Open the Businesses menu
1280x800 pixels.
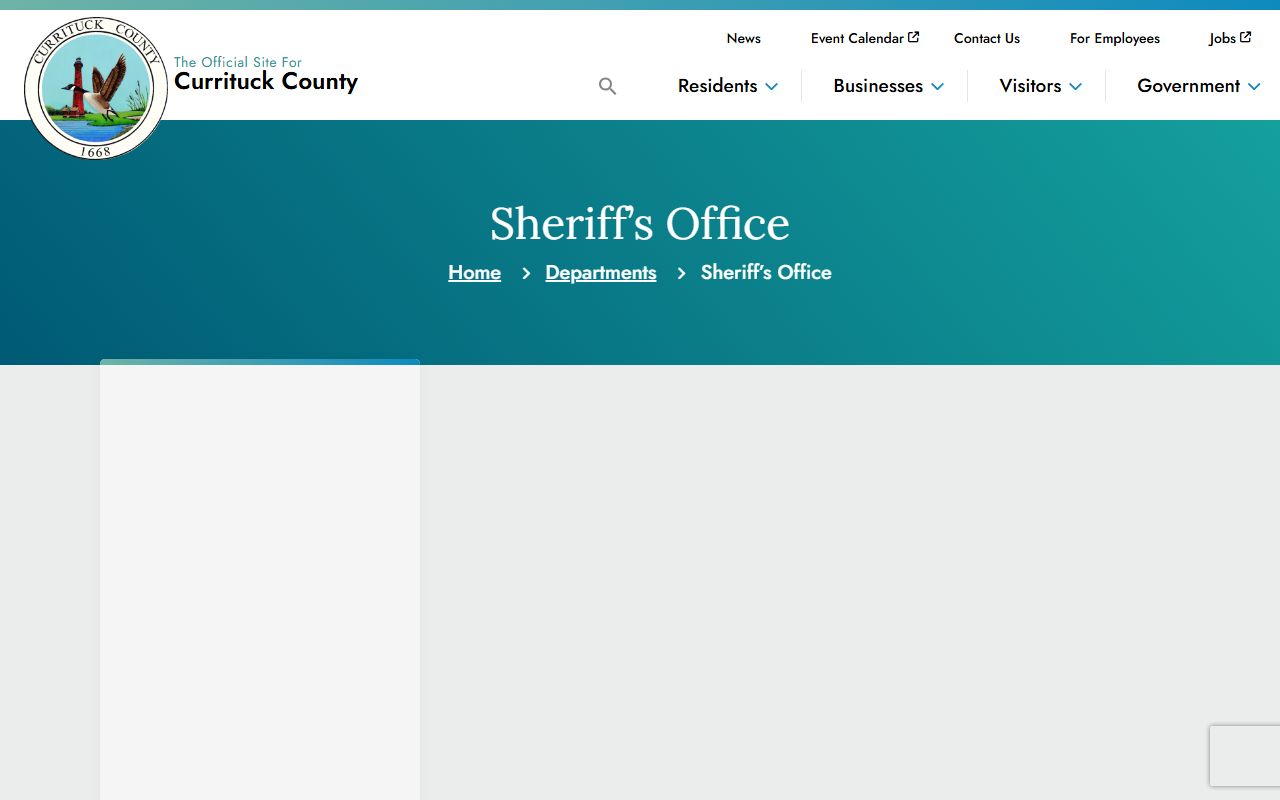point(878,86)
